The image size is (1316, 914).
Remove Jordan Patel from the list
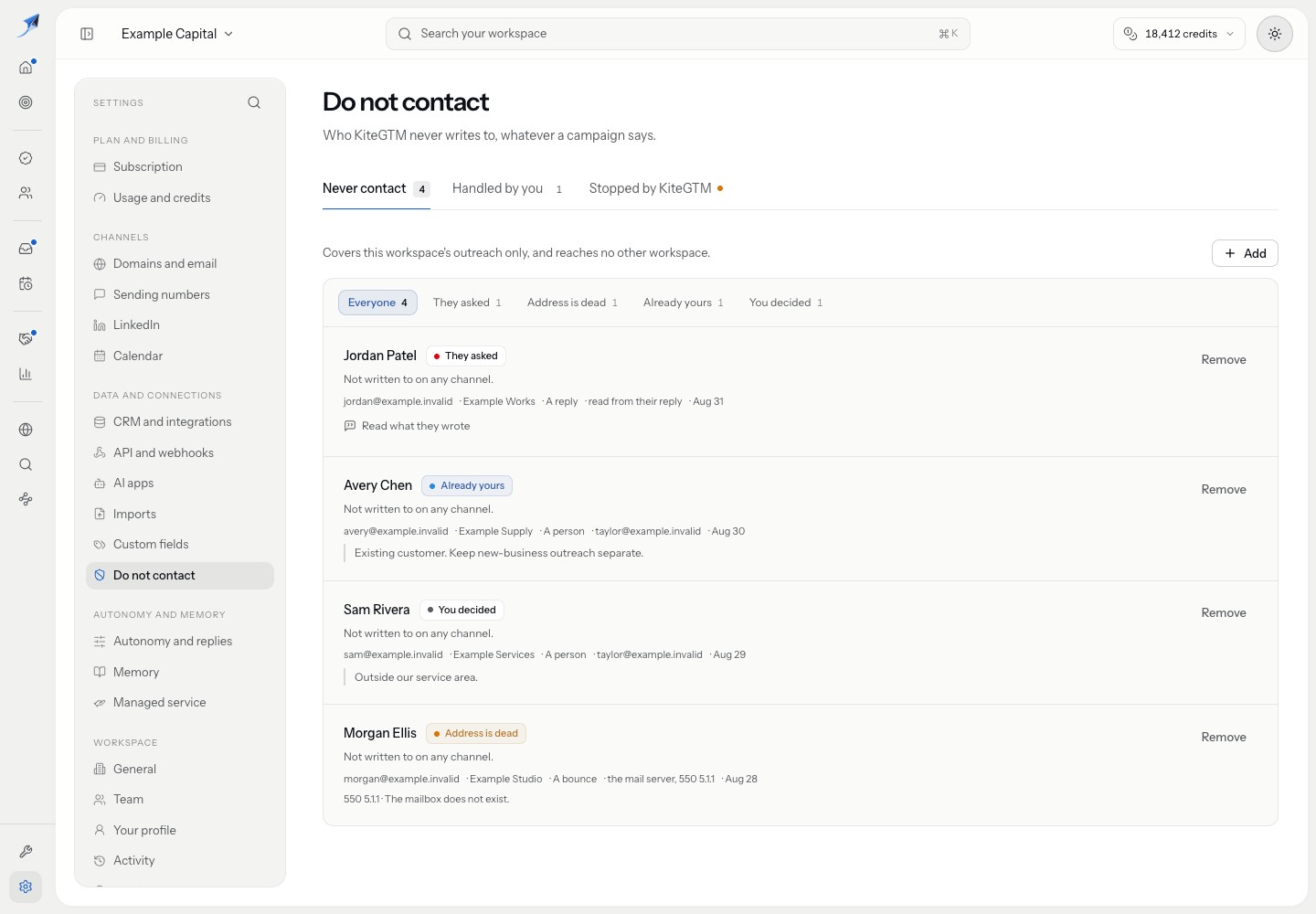coord(1224,359)
